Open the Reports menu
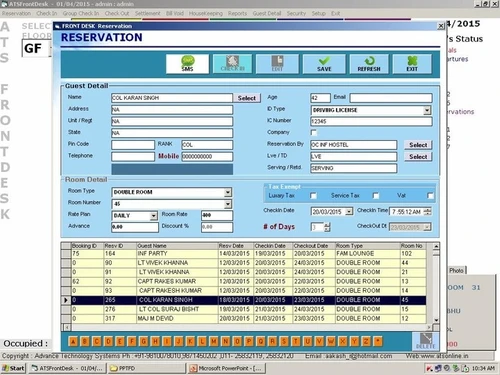Viewport: 500px width, 375px height. click(x=237, y=13)
